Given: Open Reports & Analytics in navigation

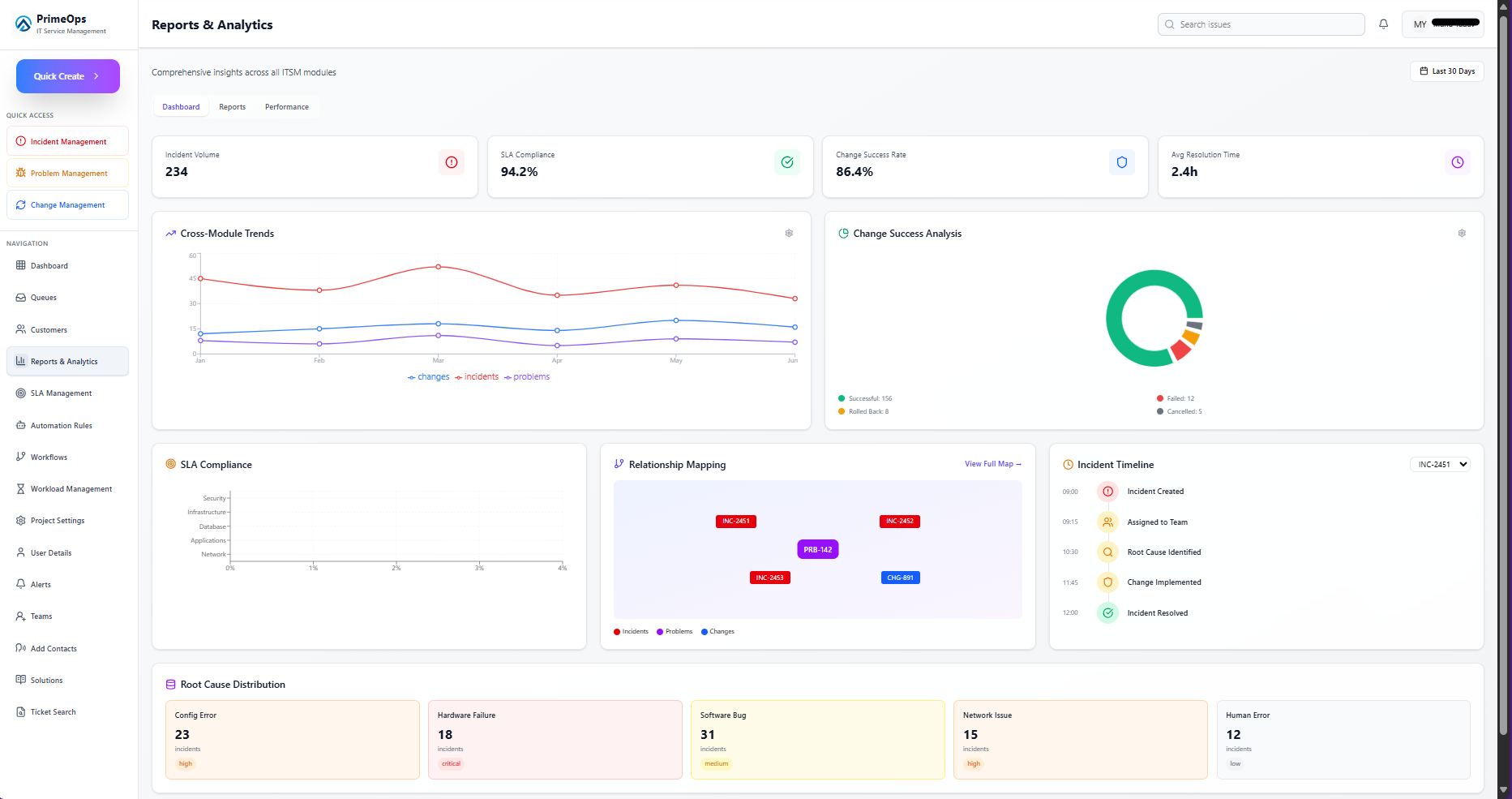Looking at the screenshot, I should pos(68,362).
